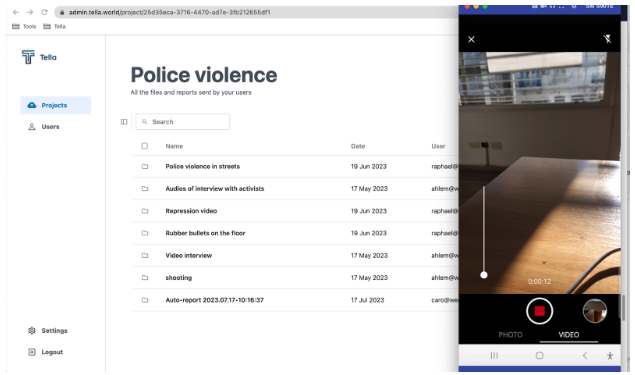Open Projects in the sidebar

point(55,105)
